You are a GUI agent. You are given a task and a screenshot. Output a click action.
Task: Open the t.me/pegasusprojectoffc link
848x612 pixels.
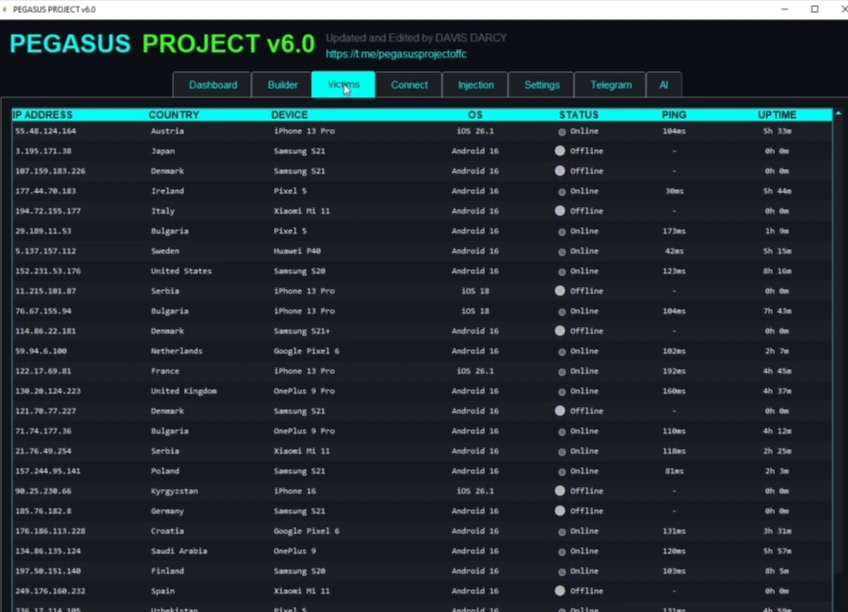click(396, 54)
